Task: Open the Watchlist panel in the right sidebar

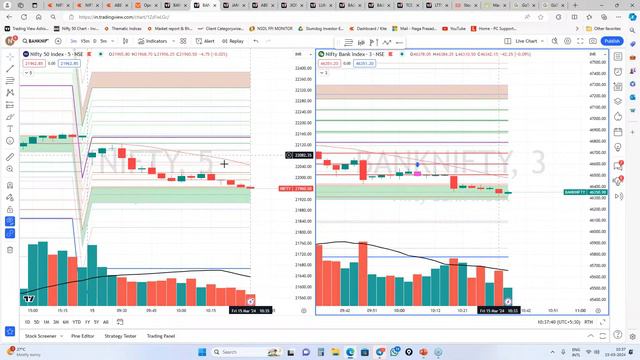Action: tap(618, 57)
